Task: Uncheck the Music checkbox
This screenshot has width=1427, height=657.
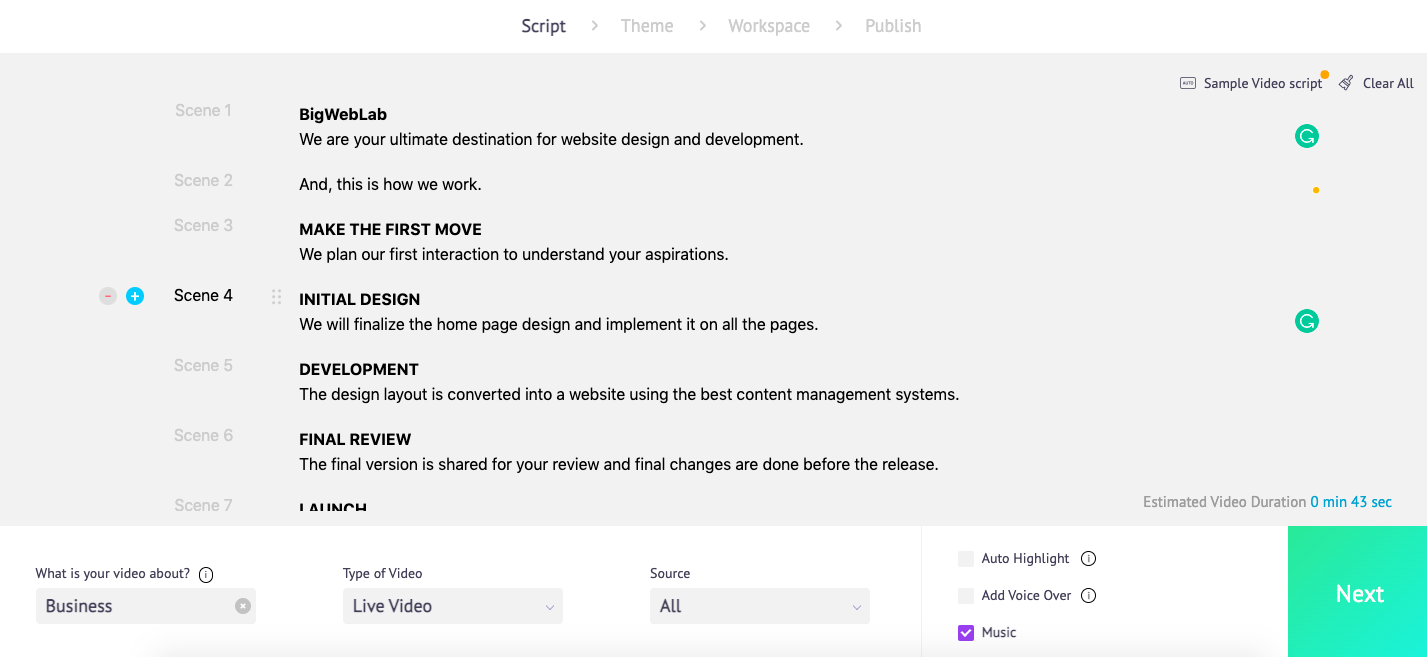Action: point(965,632)
